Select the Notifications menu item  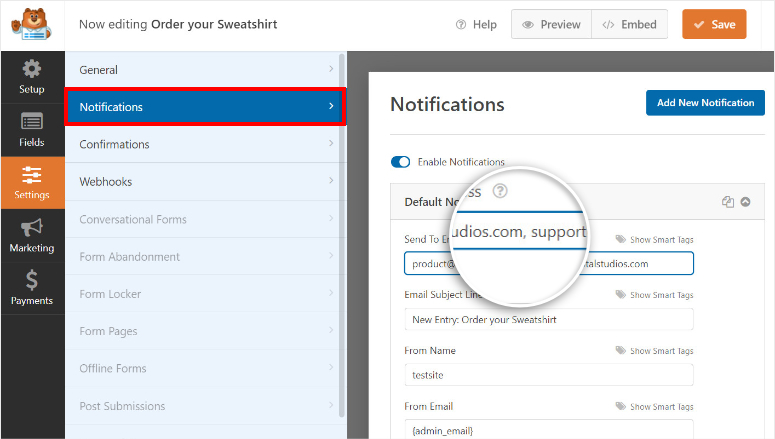(x=205, y=107)
